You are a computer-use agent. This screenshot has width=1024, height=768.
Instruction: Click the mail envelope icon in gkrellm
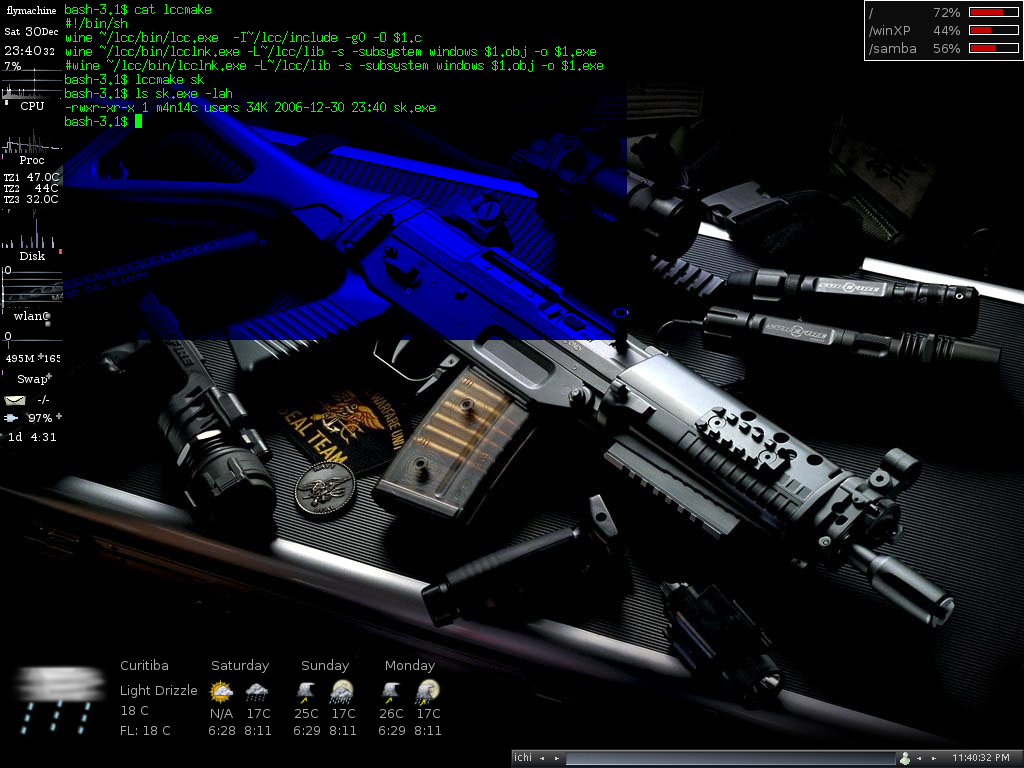pos(14,400)
